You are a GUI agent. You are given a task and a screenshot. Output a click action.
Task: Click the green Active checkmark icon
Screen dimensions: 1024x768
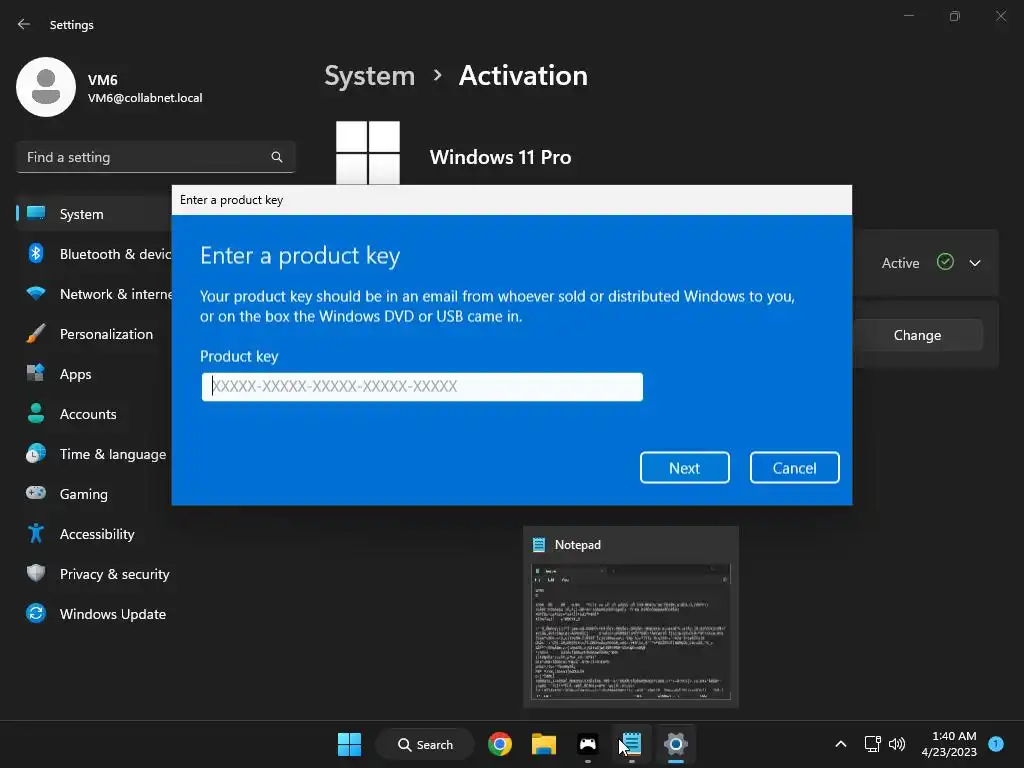945,262
